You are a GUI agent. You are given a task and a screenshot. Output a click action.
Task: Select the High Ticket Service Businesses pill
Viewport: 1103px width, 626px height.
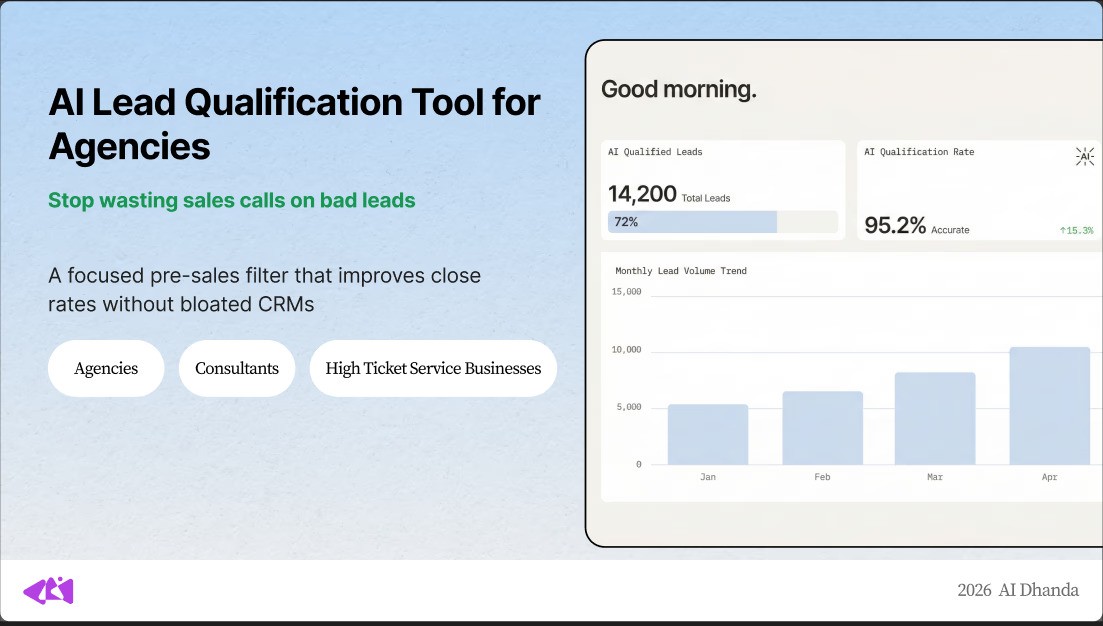point(433,369)
